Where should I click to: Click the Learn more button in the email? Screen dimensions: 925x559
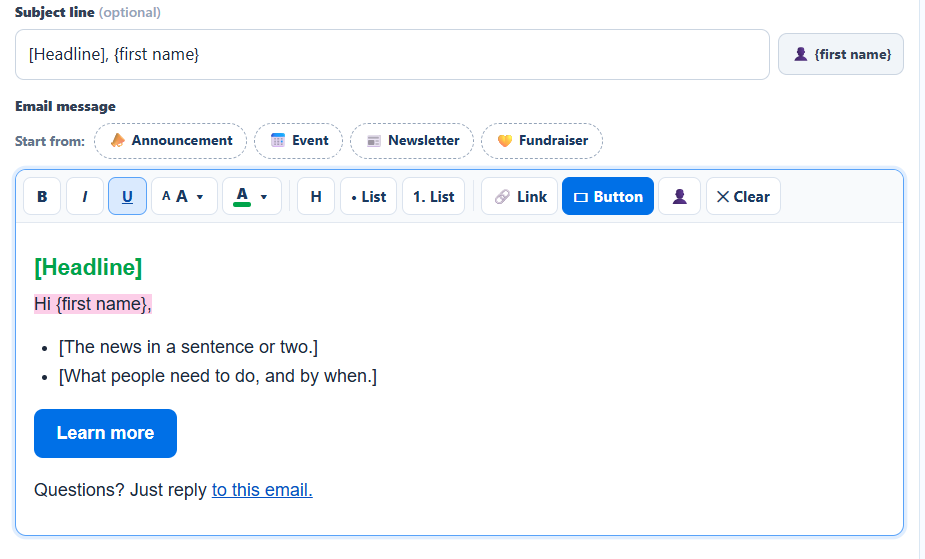106,433
